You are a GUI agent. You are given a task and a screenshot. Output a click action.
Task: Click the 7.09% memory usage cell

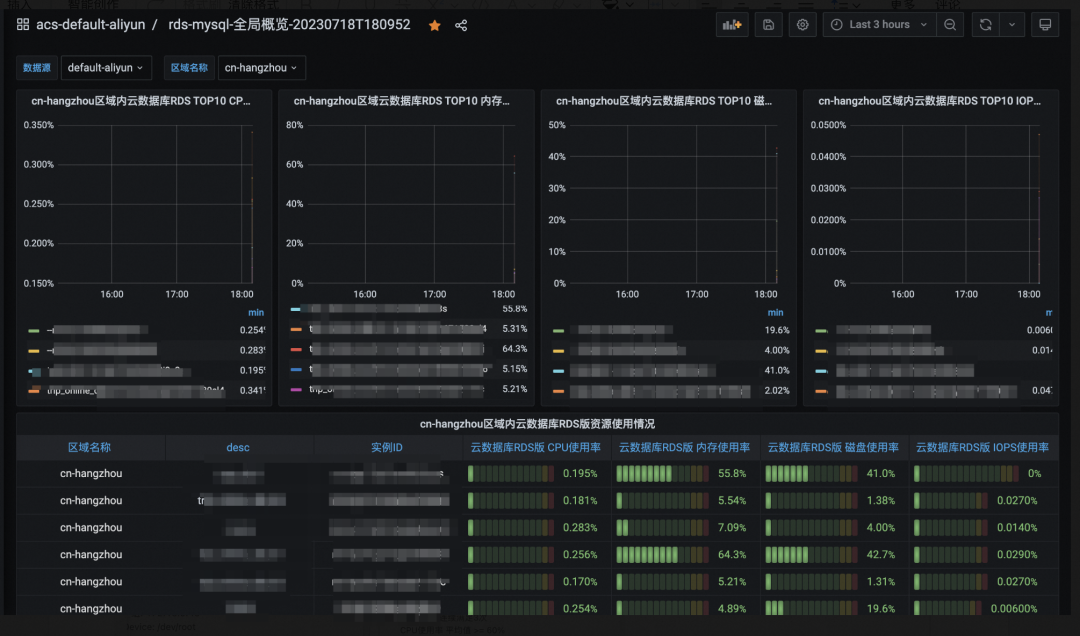685,527
